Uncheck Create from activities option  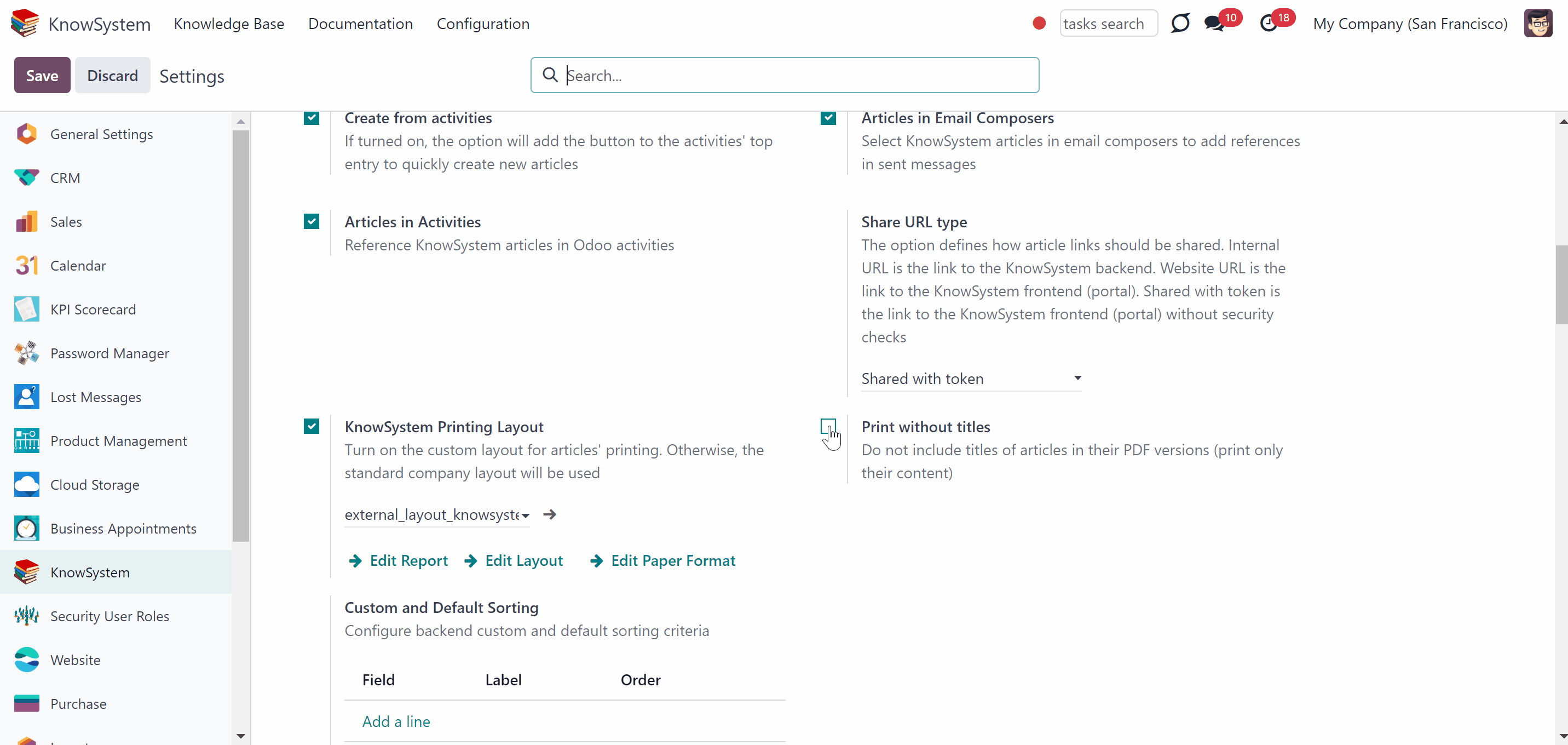click(x=312, y=118)
